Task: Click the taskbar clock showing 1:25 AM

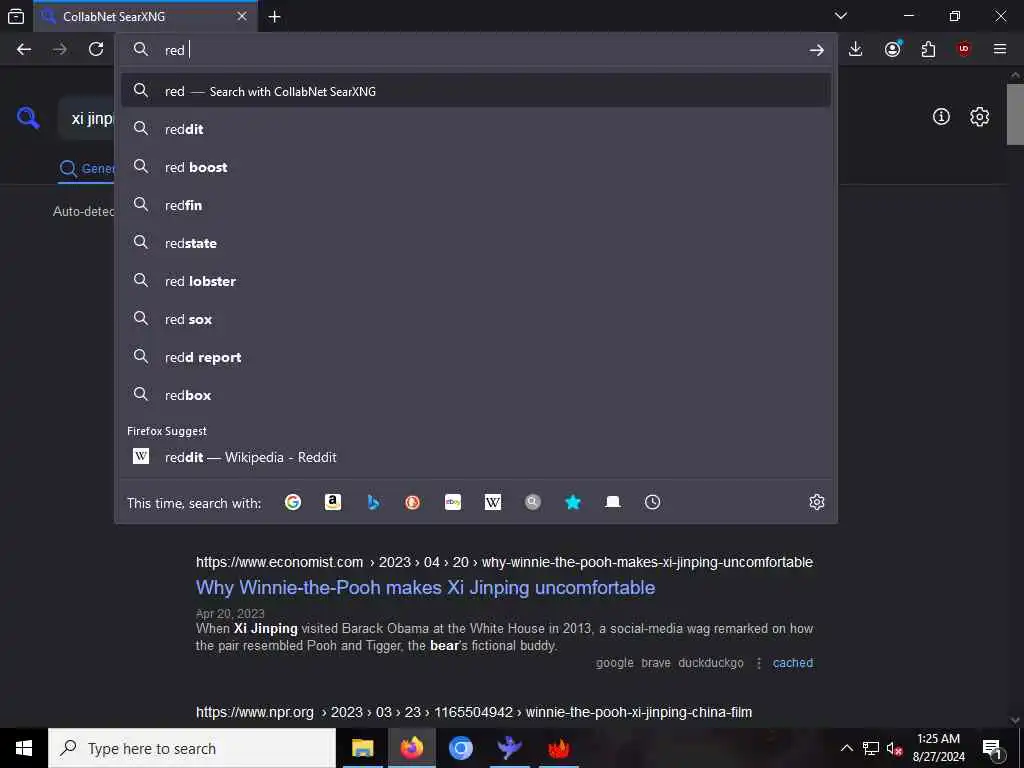Action: pos(938,748)
